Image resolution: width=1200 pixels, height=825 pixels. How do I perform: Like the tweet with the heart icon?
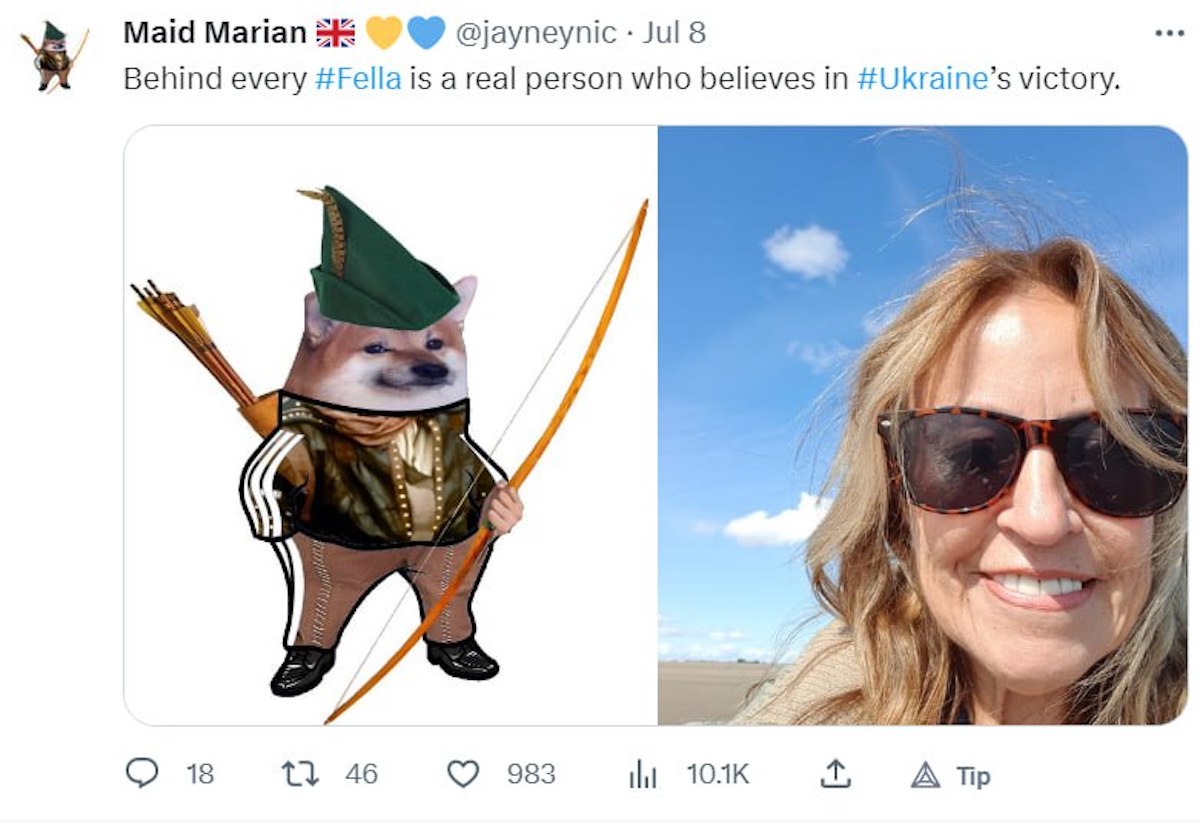463,774
